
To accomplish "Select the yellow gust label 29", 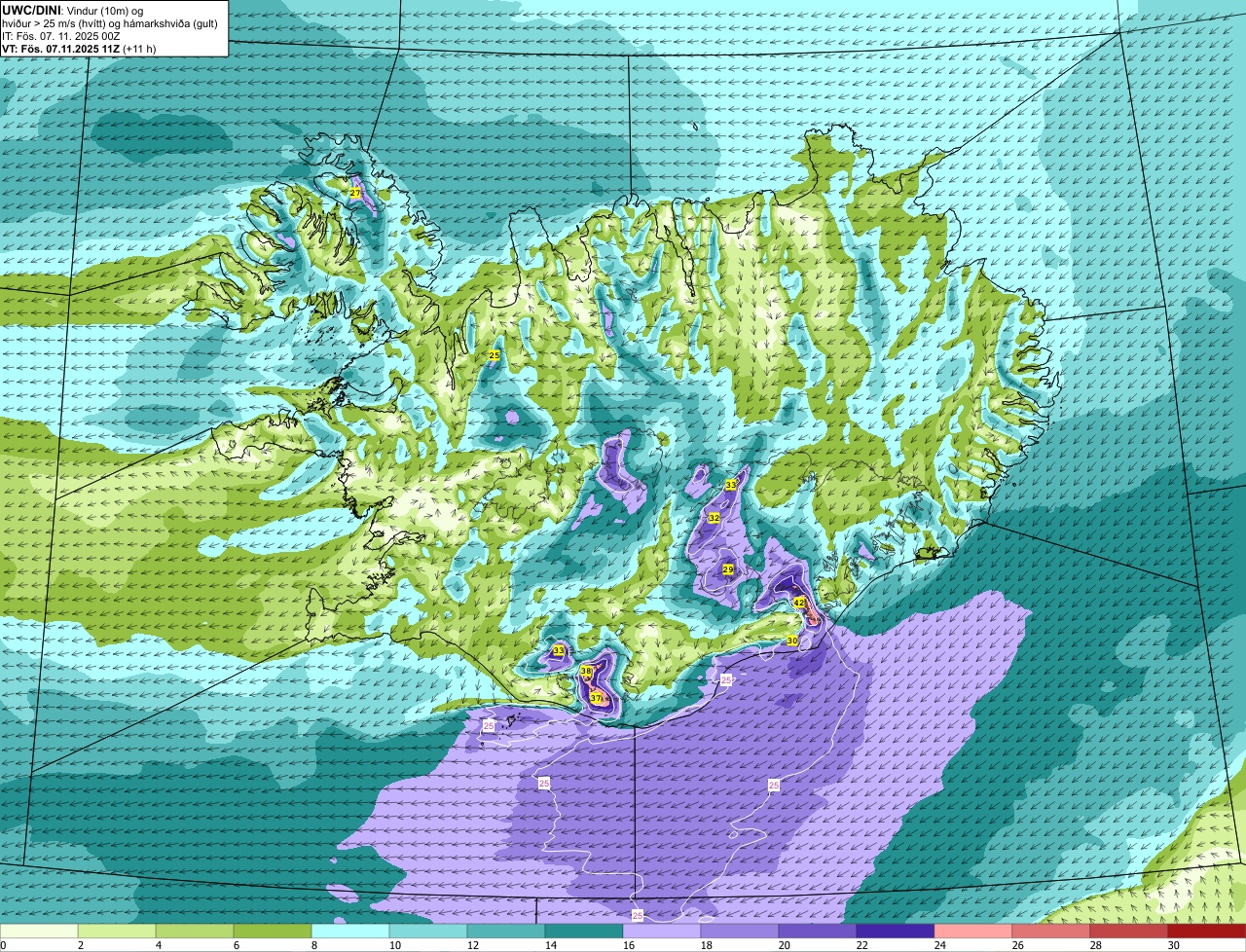I will [x=727, y=568].
